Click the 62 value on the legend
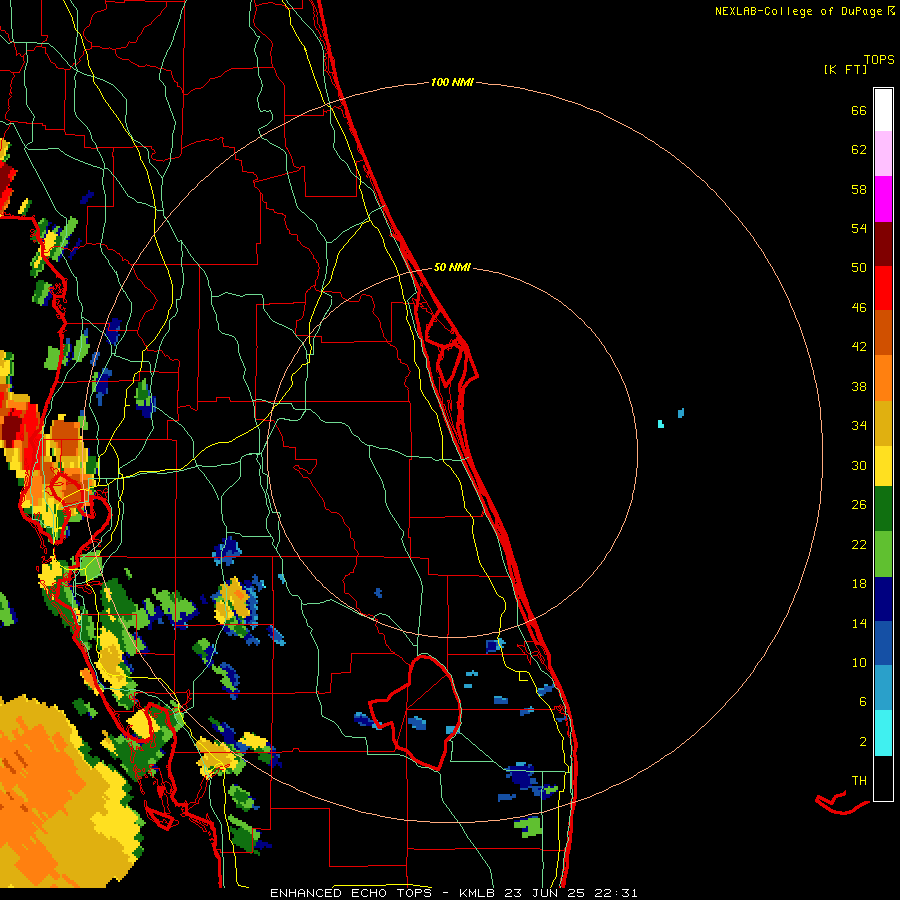This screenshot has height=900, width=900. pos(859,150)
